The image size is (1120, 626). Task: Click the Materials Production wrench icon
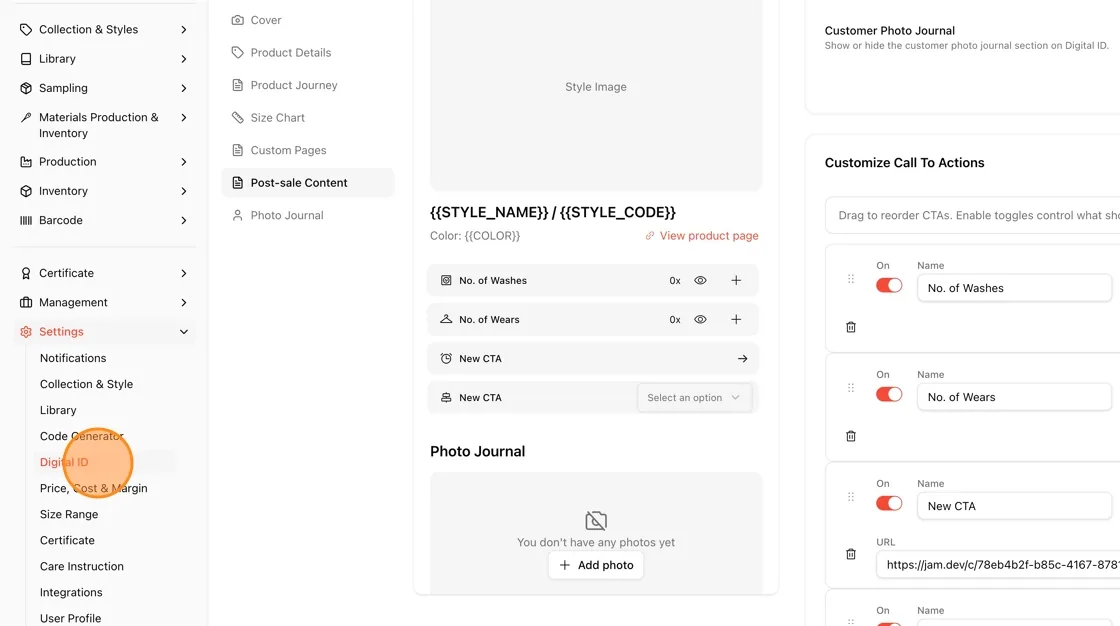26,117
